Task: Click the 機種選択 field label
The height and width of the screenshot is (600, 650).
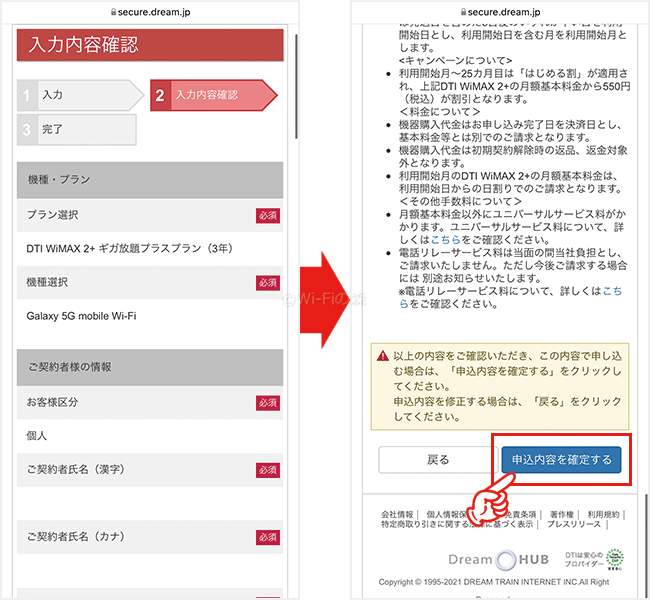Action: click(47, 282)
